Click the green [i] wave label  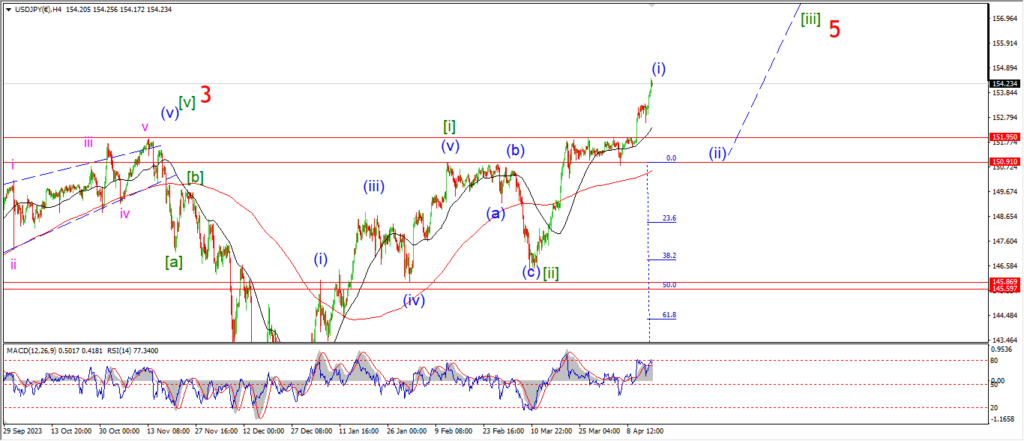(450, 126)
